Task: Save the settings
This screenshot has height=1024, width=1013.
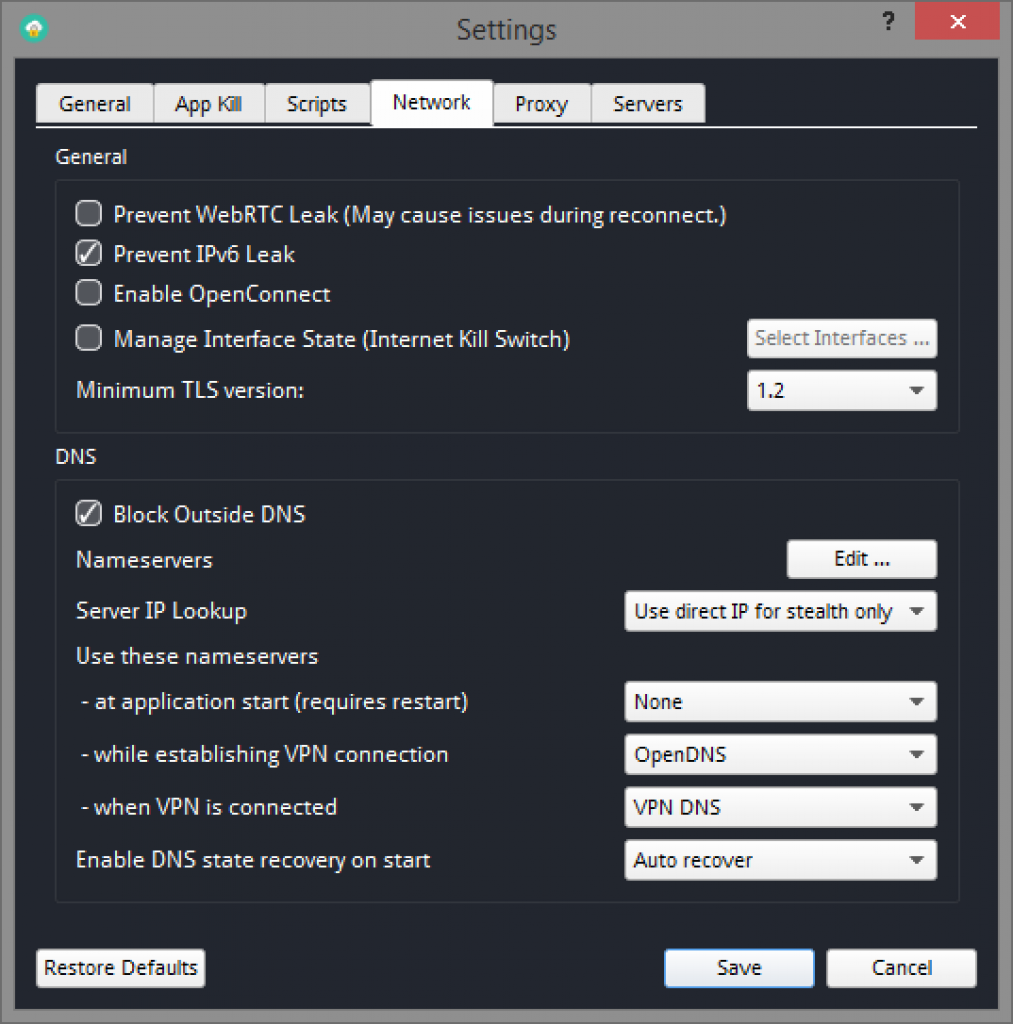Action: point(739,968)
